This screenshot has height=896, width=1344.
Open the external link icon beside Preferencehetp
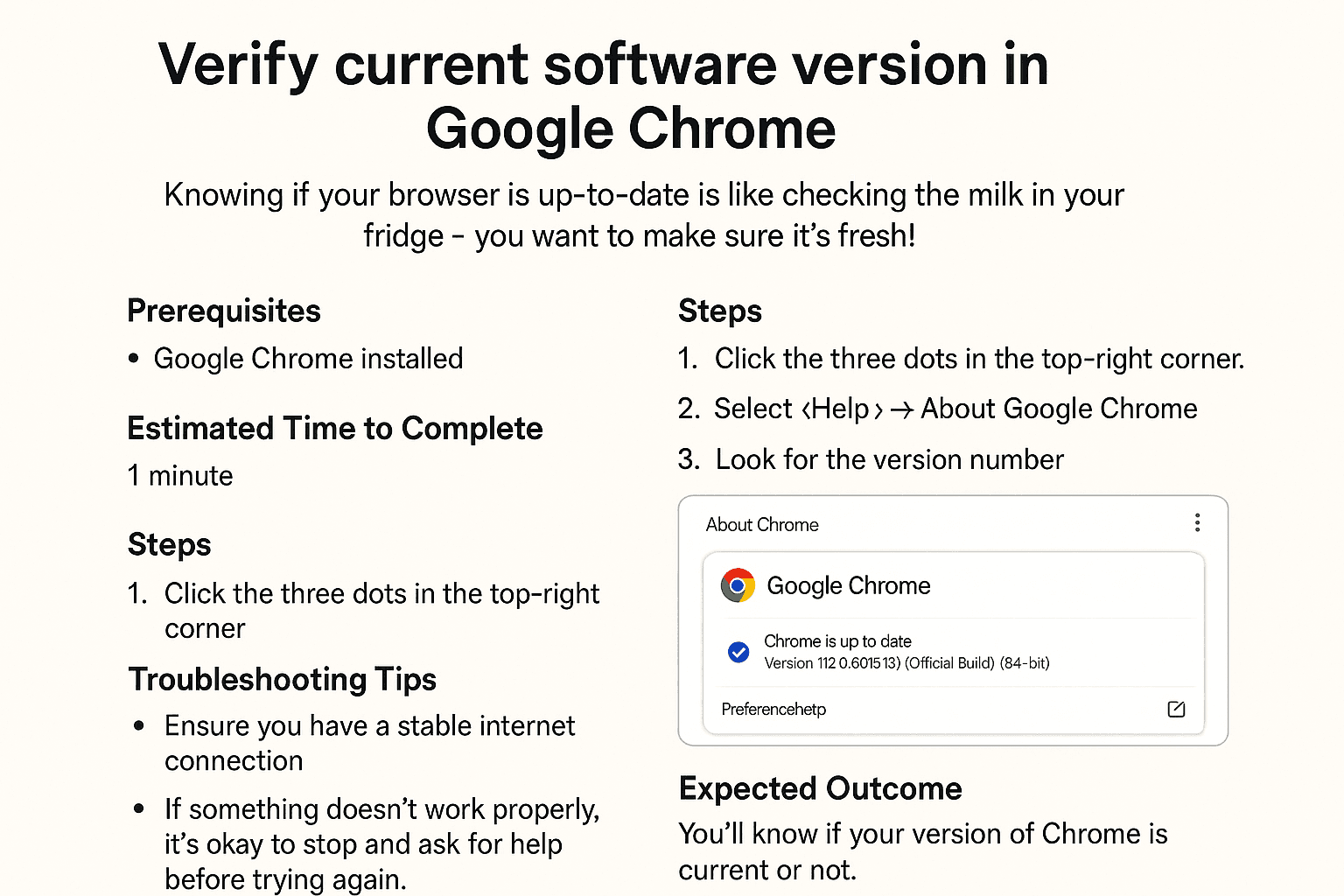(1176, 709)
